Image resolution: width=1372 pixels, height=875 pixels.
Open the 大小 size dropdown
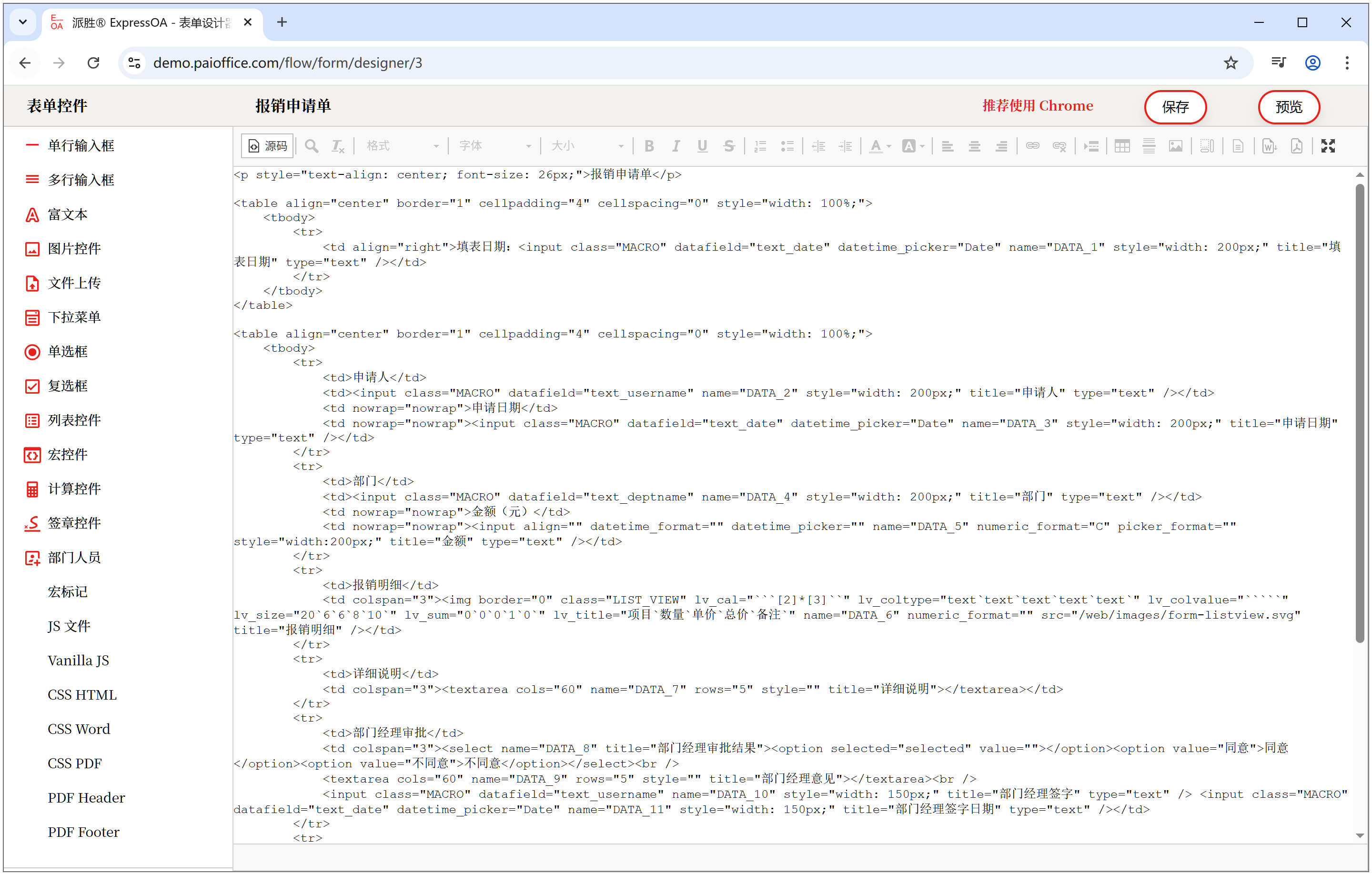pos(587,146)
